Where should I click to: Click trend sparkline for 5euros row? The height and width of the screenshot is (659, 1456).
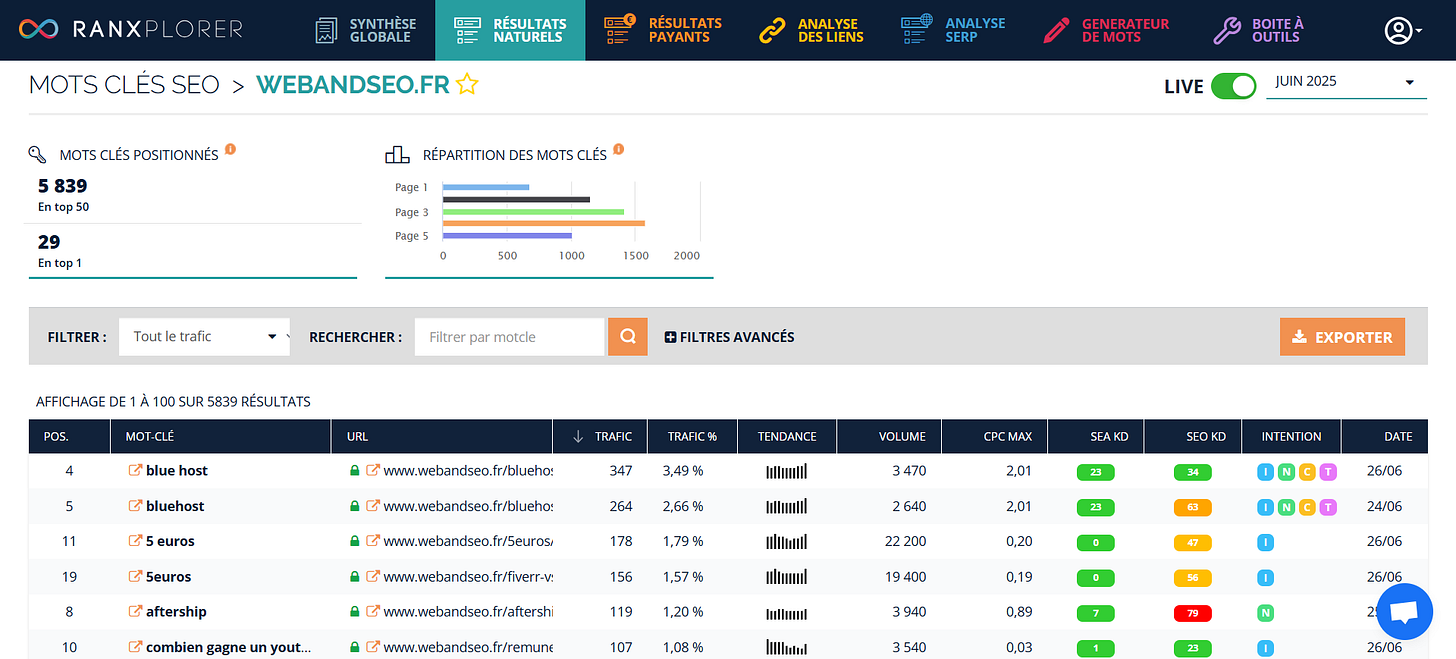click(x=786, y=577)
